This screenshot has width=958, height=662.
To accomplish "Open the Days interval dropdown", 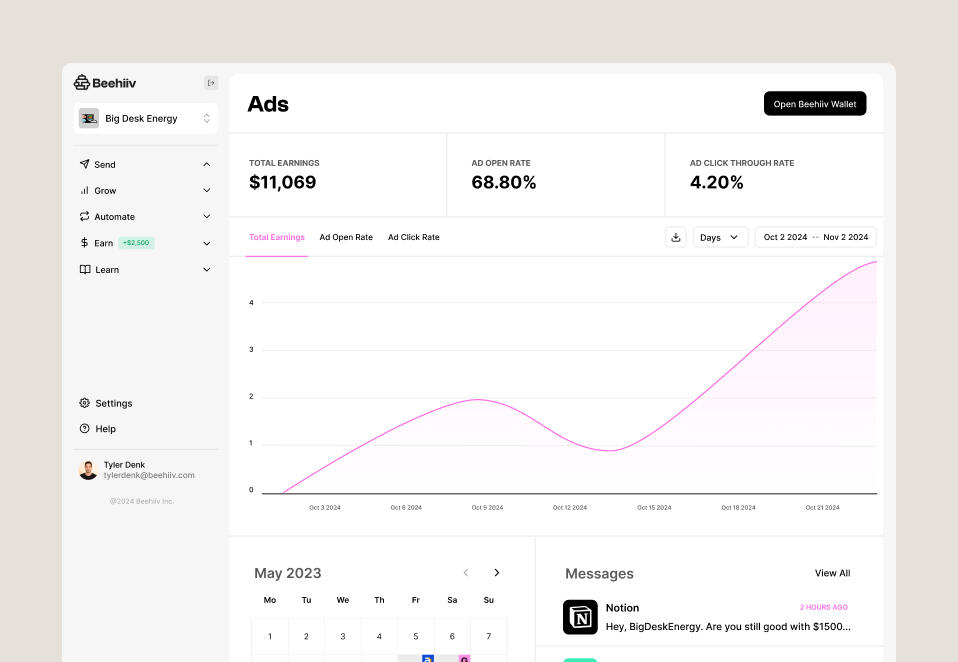I will (x=720, y=237).
